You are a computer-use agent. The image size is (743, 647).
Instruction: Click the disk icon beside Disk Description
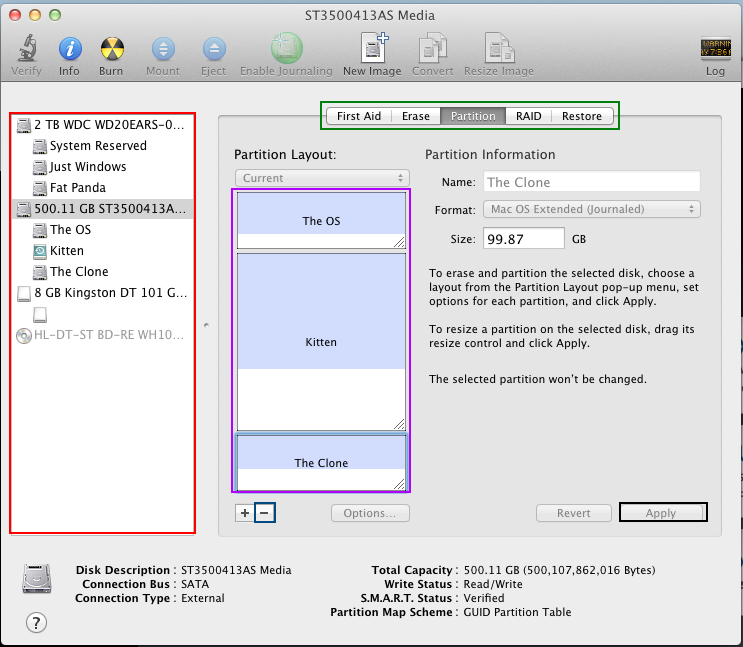37,579
